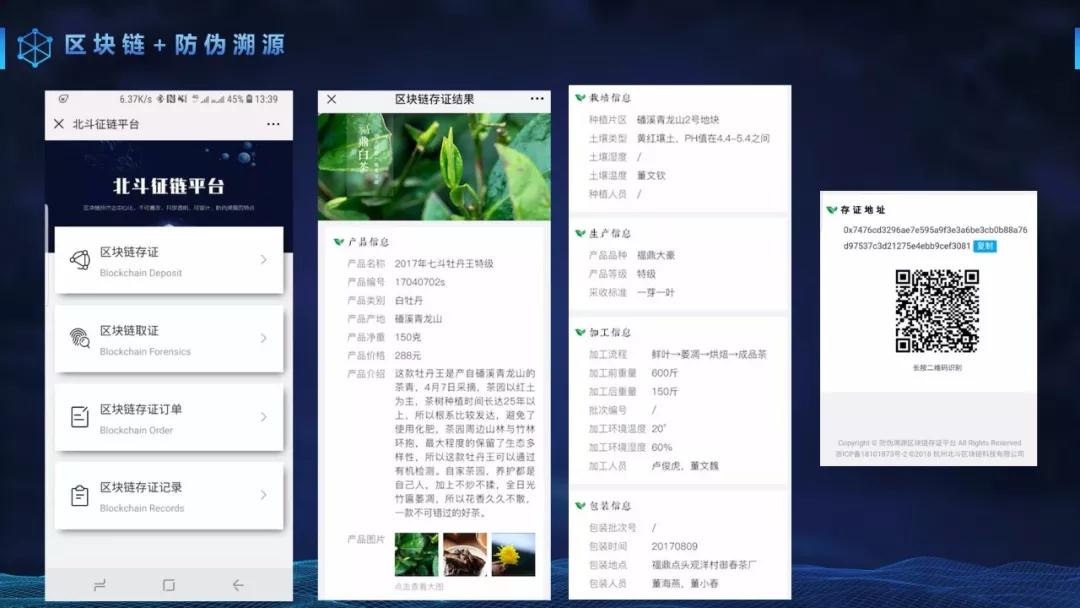The width and height of the screenshot is (1080, 608).
Task: Click the 区块链存证 title text
Action: pyautogui.click(x=129, y=252)
